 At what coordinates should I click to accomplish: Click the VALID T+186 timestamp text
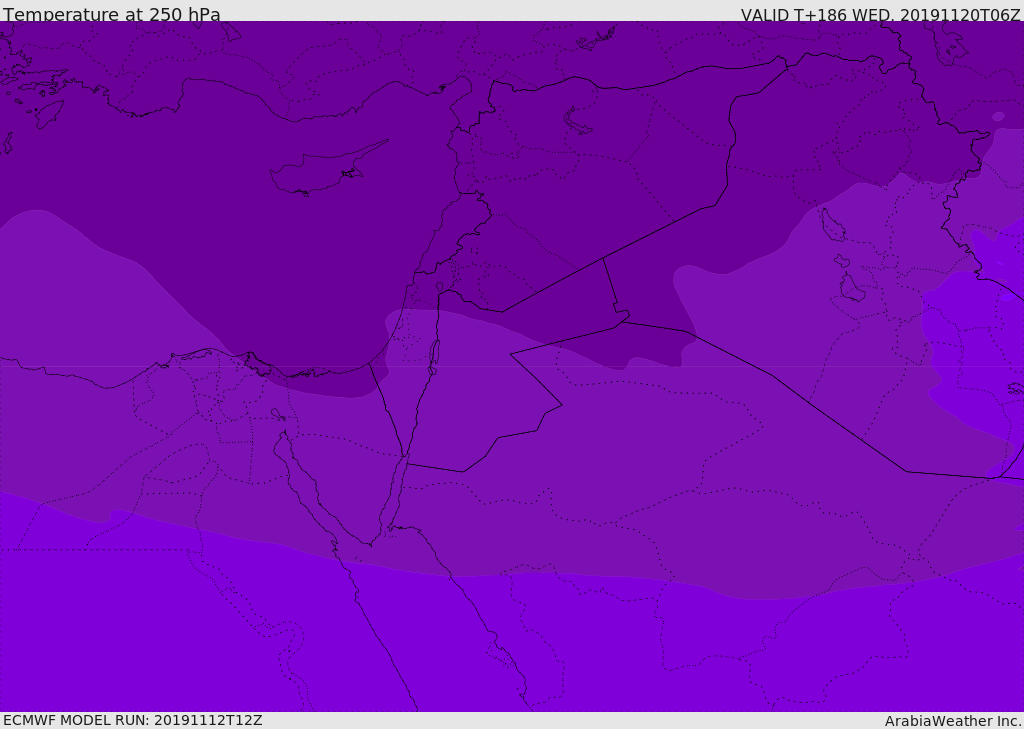point(880,14)
